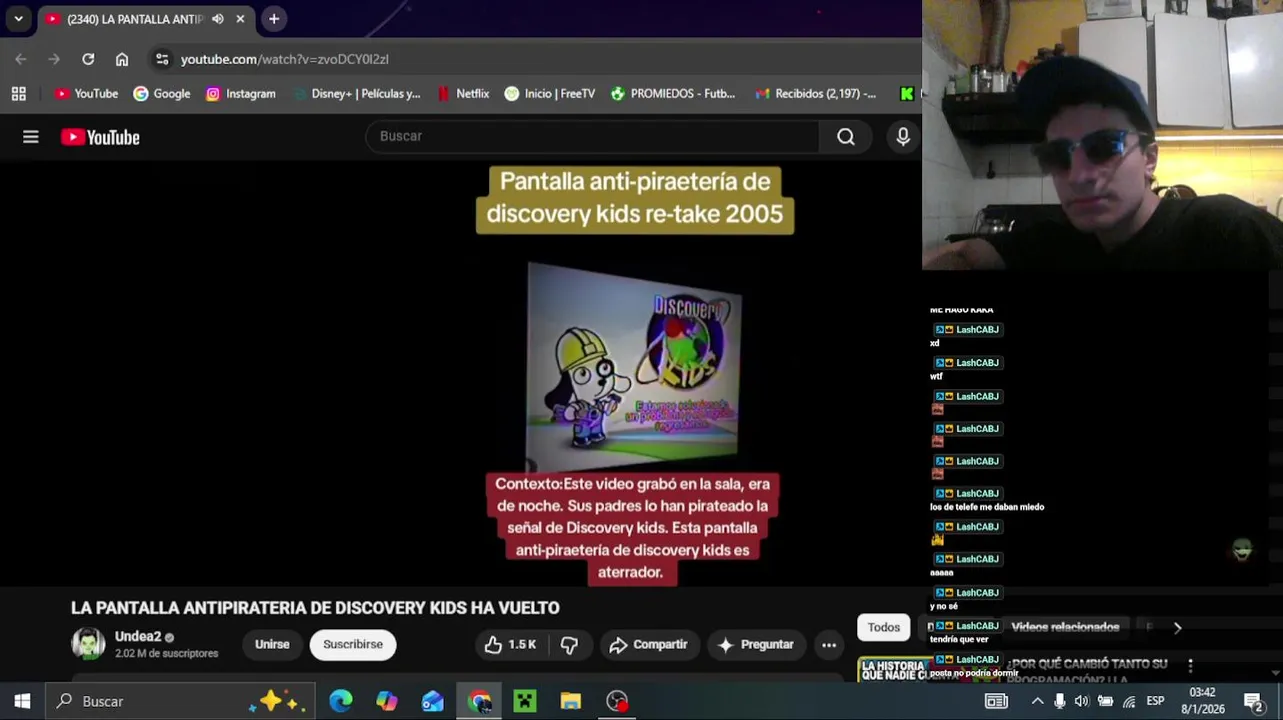Select the Todos filter chip

click(x=884, y=627)
